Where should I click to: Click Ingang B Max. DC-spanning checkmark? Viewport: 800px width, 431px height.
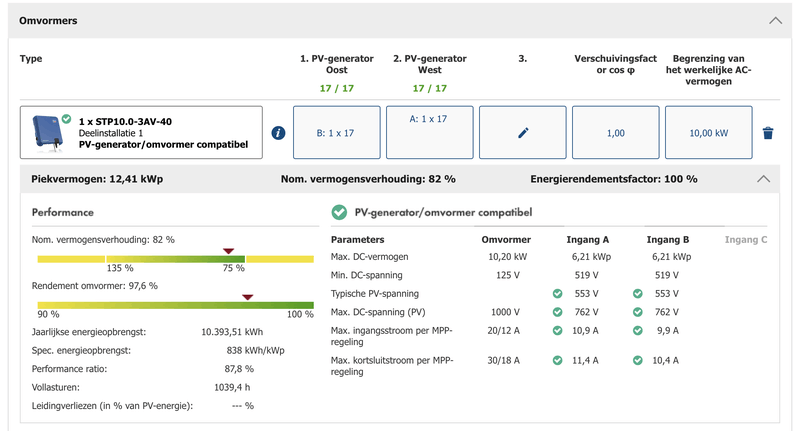[x=637, y=312]
